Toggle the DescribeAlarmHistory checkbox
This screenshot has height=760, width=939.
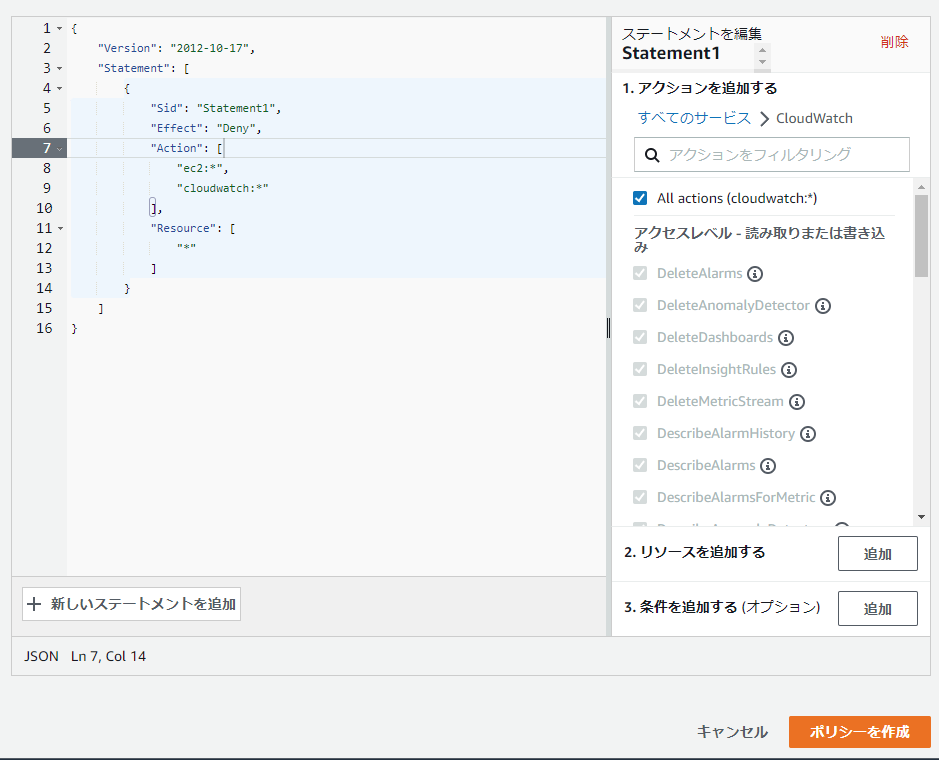coord(640,433)
